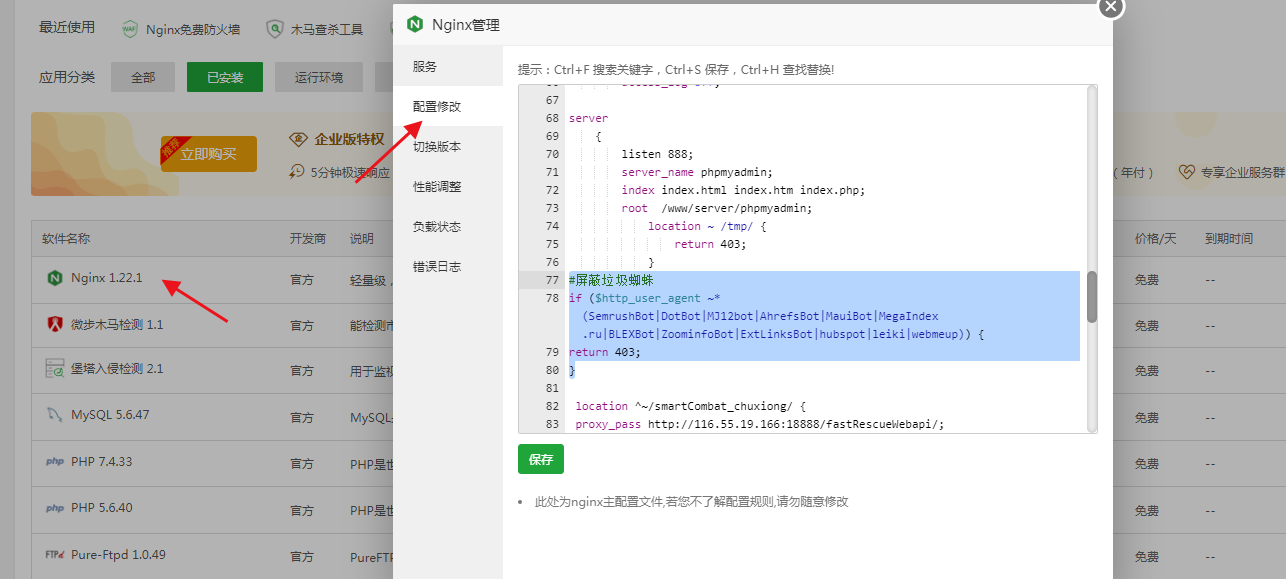The width and height of the screenshot is (1286, 579).
Task: Click the Nginx免费防火墙 shield icon
Action: click(x=130, y=29)
